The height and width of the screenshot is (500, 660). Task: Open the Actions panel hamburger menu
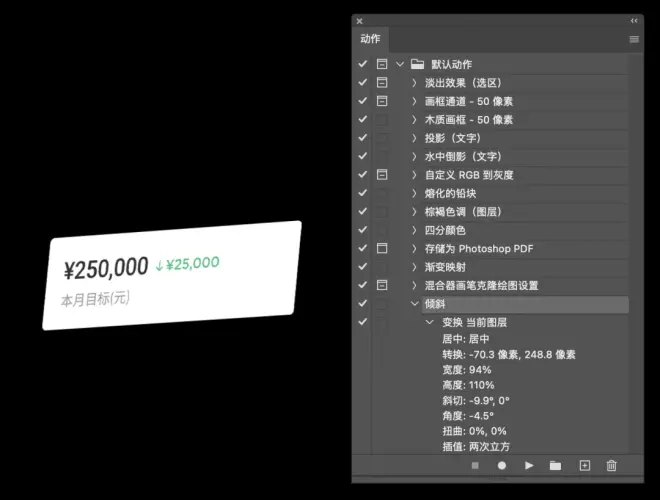634,39
